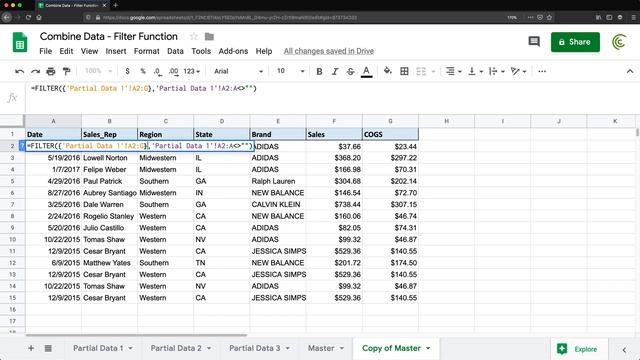Image resolution: width=640 pixels, height=360 pixels.
Task: Click the account avatar icon
Action: click(x=619, y=42)
